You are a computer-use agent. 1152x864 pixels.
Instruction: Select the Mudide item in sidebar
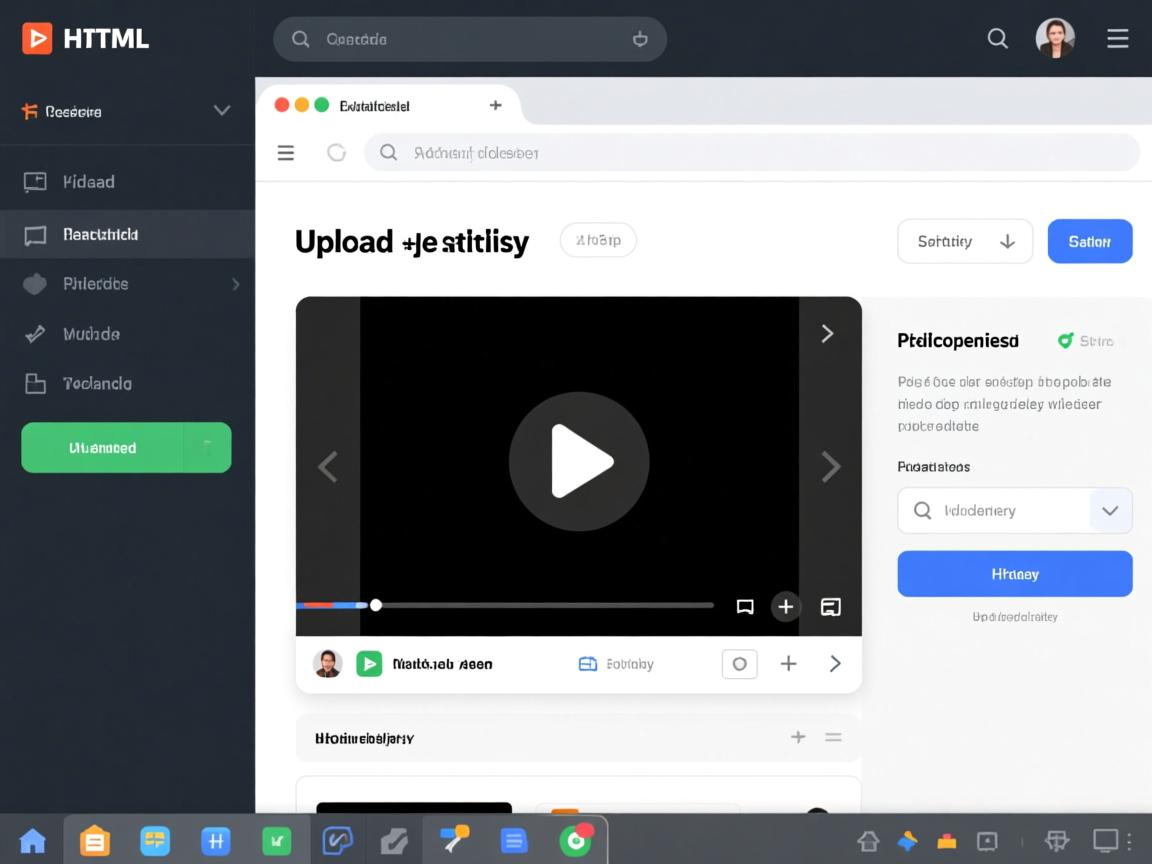coord(90,334)
